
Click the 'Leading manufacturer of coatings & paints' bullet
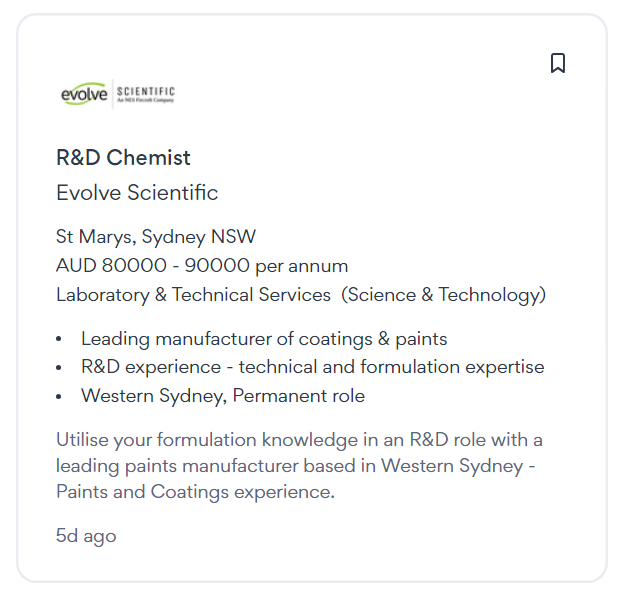[x=264, y=339]
